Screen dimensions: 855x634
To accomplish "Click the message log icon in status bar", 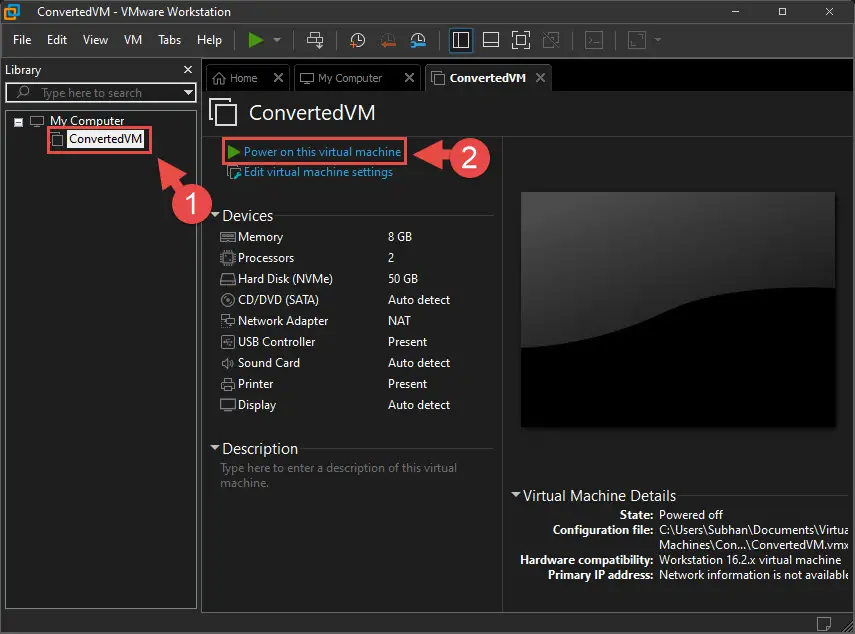I will tap(824, 624).
